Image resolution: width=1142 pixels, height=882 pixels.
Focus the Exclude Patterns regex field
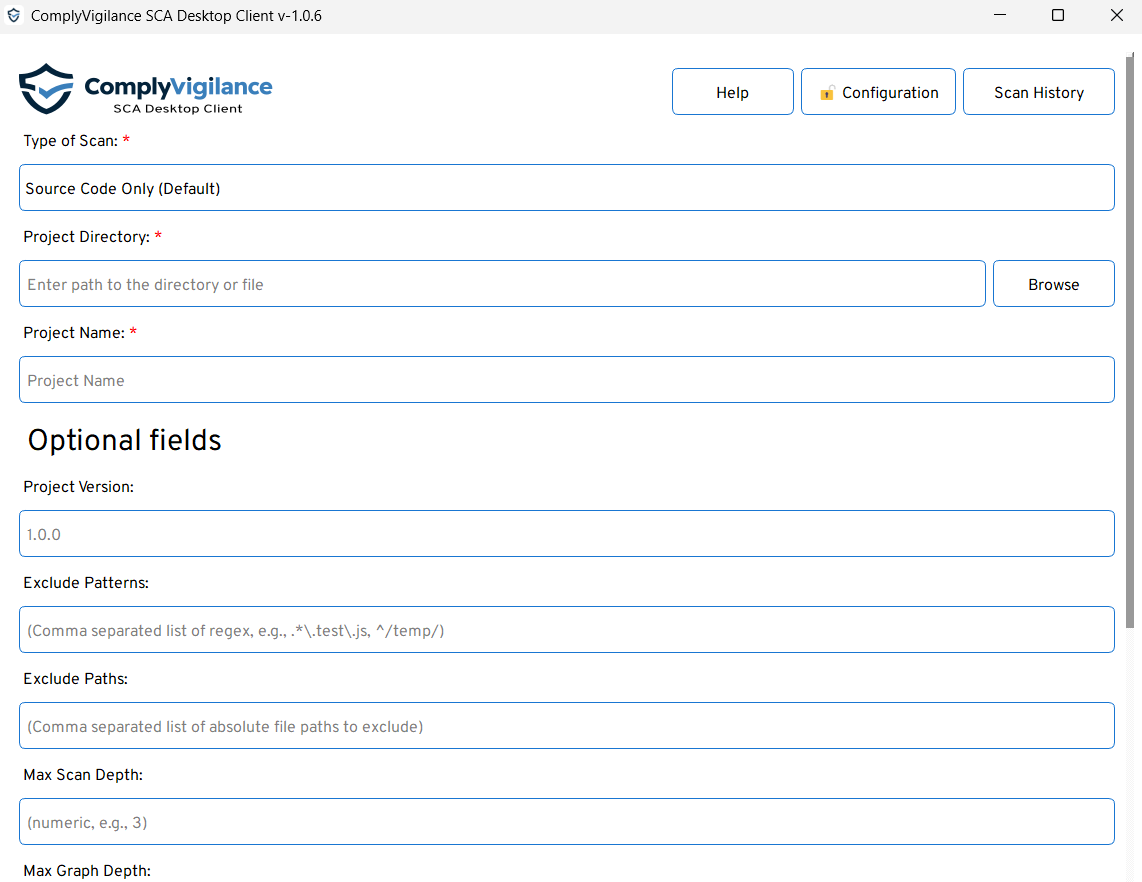point(566,630)
